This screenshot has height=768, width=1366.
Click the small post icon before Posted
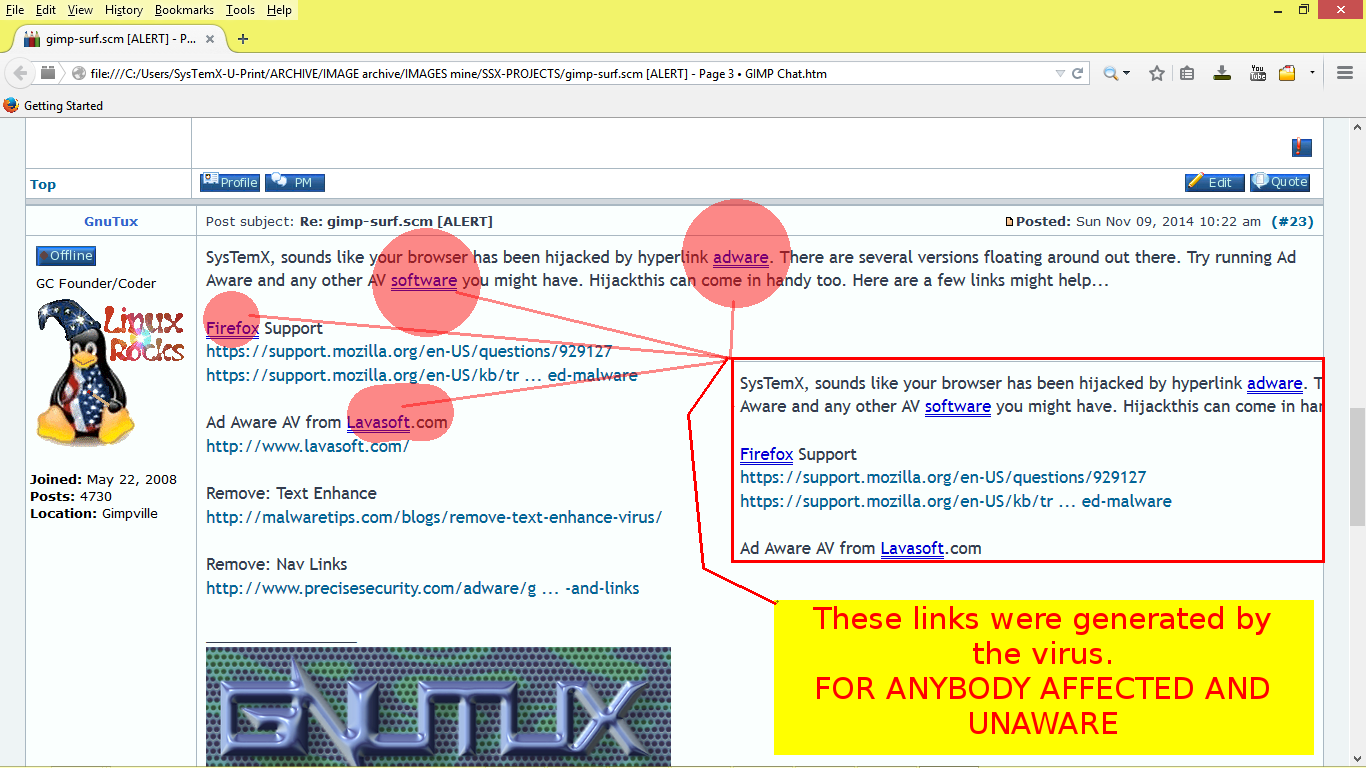(1009, 222)
